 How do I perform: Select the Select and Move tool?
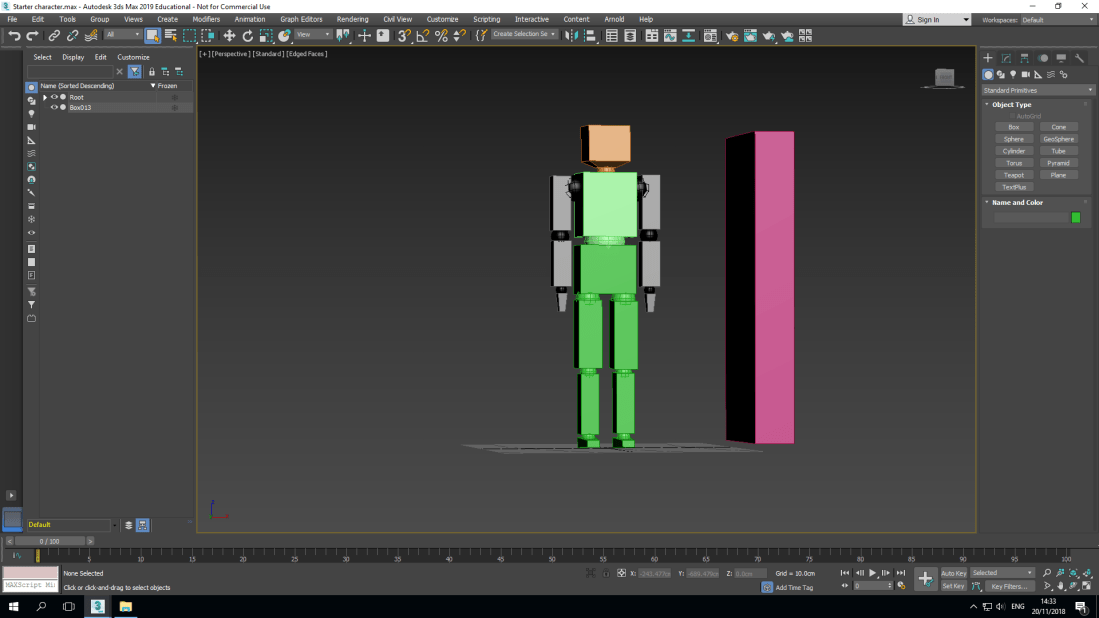tap(230, 35)
